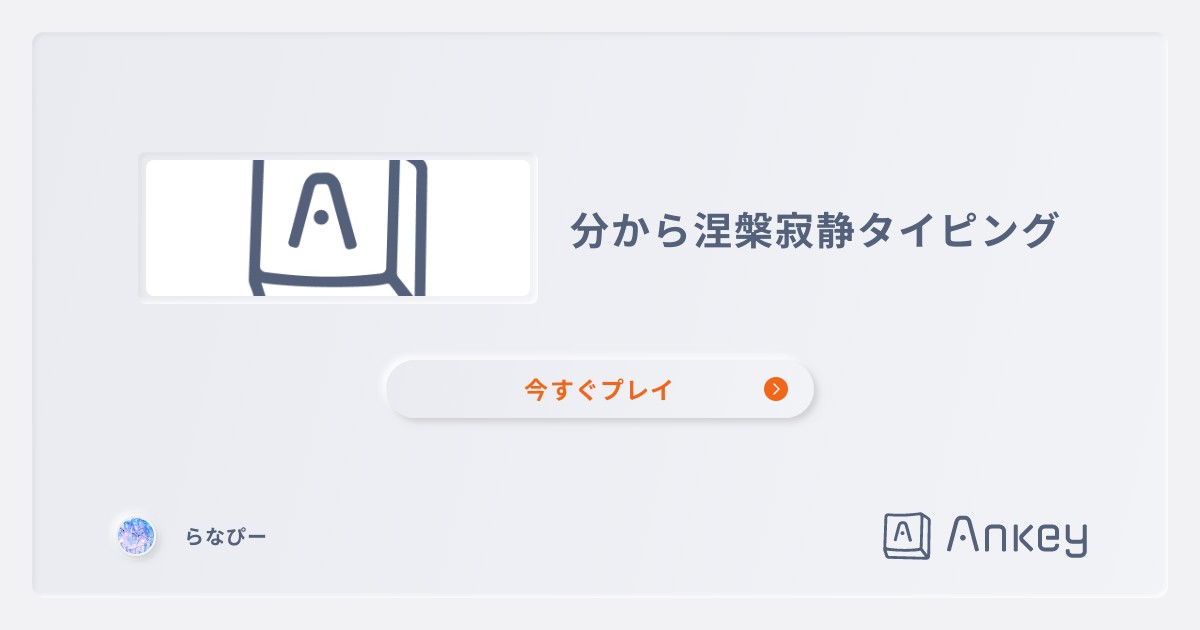Viewport: 1200px width, 630px height.
Task: Open the 分から涅槃寂静タイピング title
Action: pos(814,230)
